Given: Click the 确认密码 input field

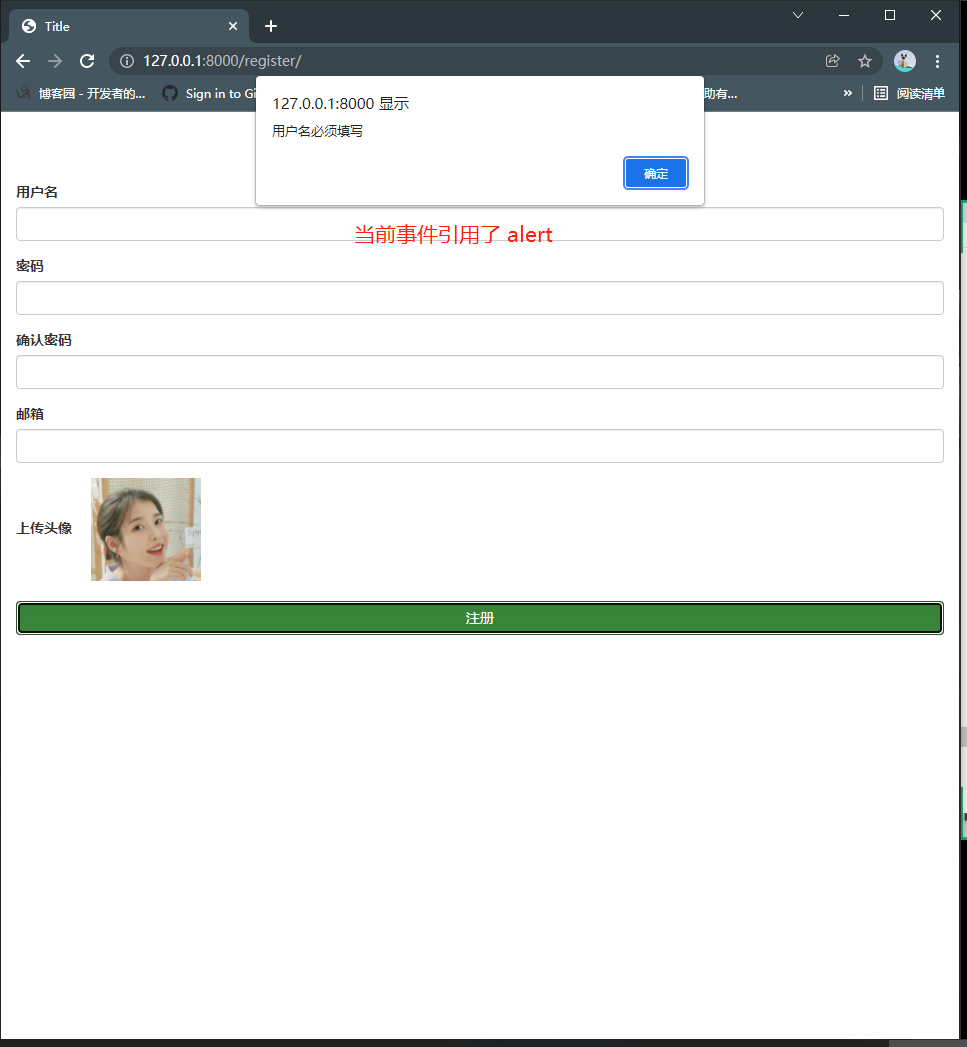Looking at the screenshot, I should (479, 372).
